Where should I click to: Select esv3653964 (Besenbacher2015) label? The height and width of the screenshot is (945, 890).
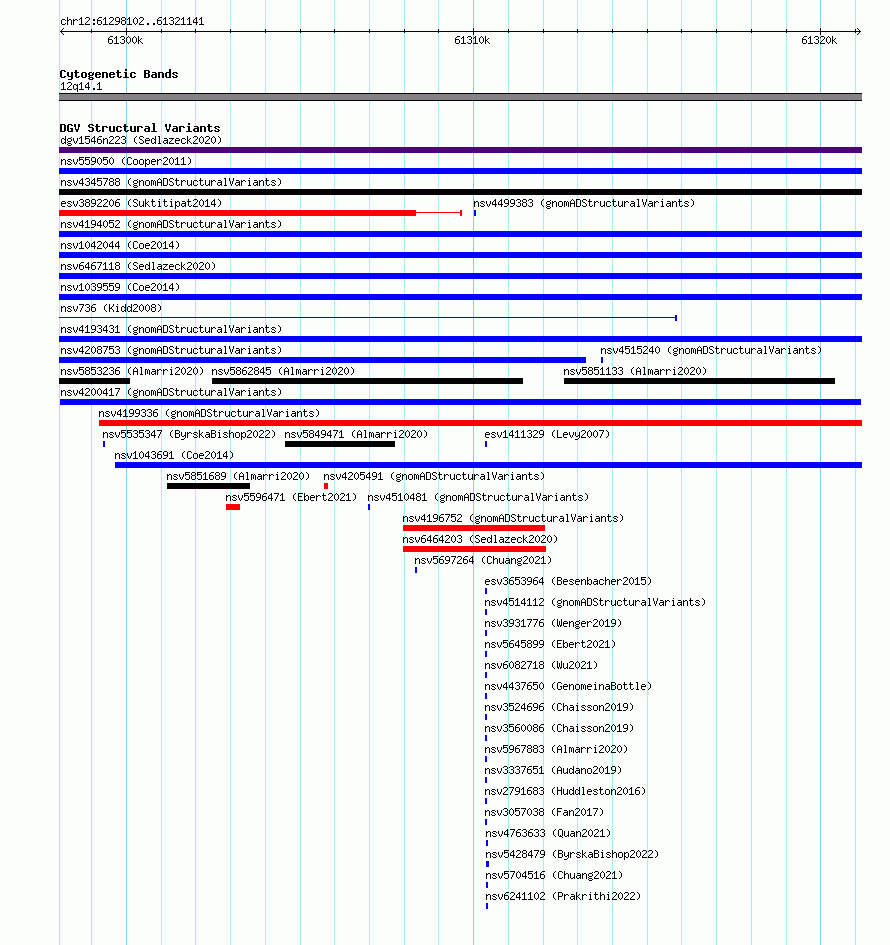coord(568,582)
